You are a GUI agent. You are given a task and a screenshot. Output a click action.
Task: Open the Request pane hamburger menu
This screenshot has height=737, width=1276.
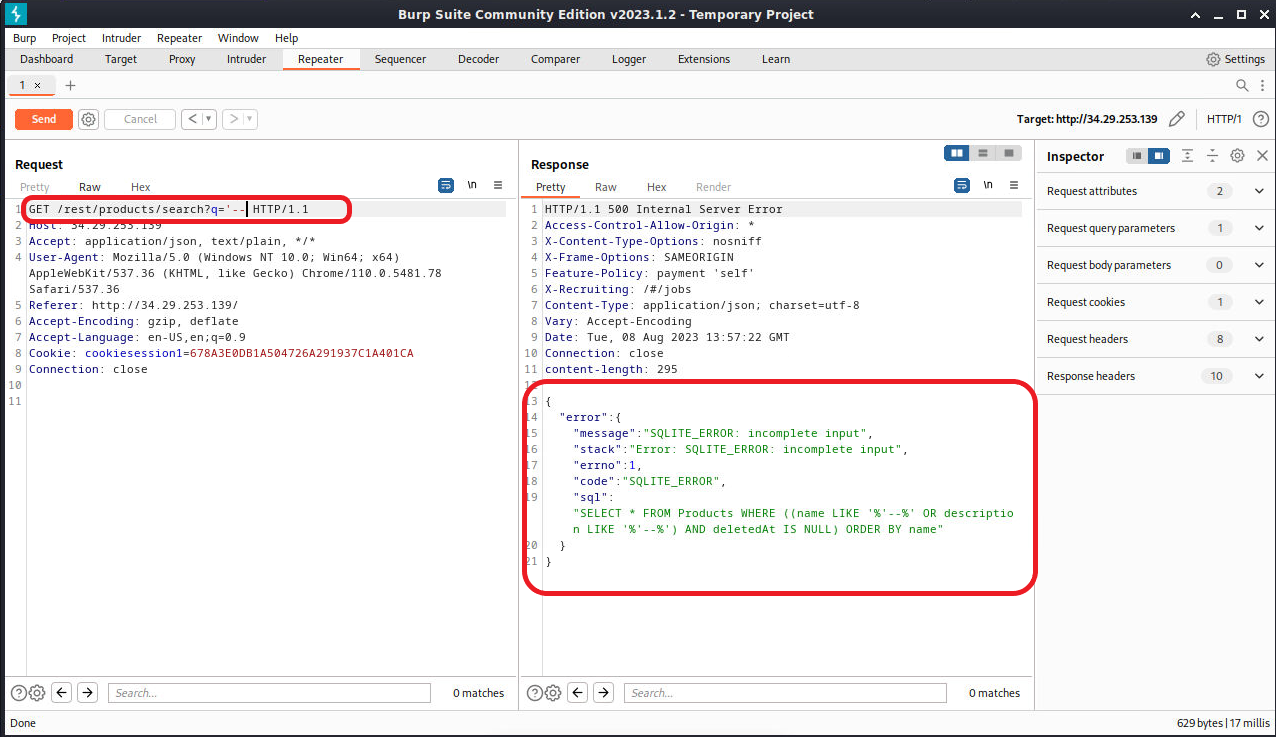pyautogui.click(x=498, y=186)
